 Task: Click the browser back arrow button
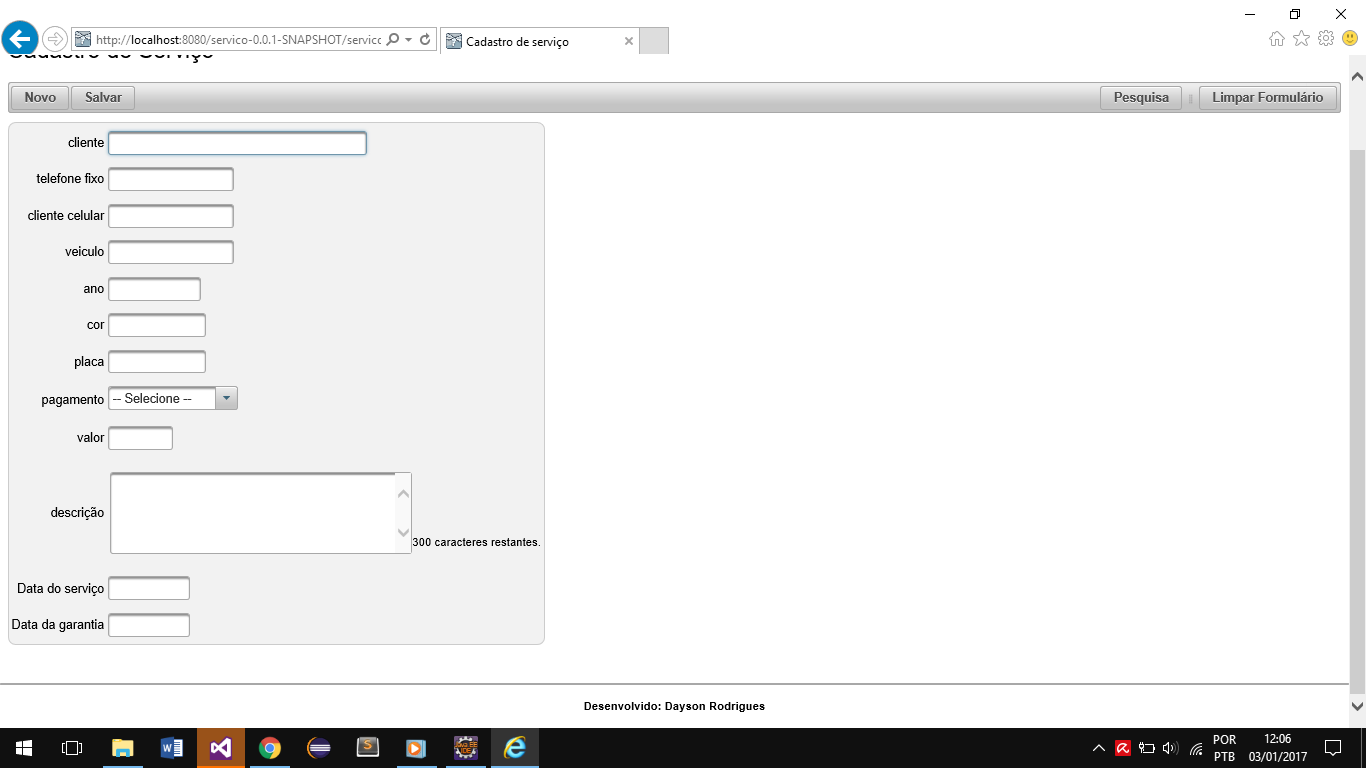click(x=20, y=39)
